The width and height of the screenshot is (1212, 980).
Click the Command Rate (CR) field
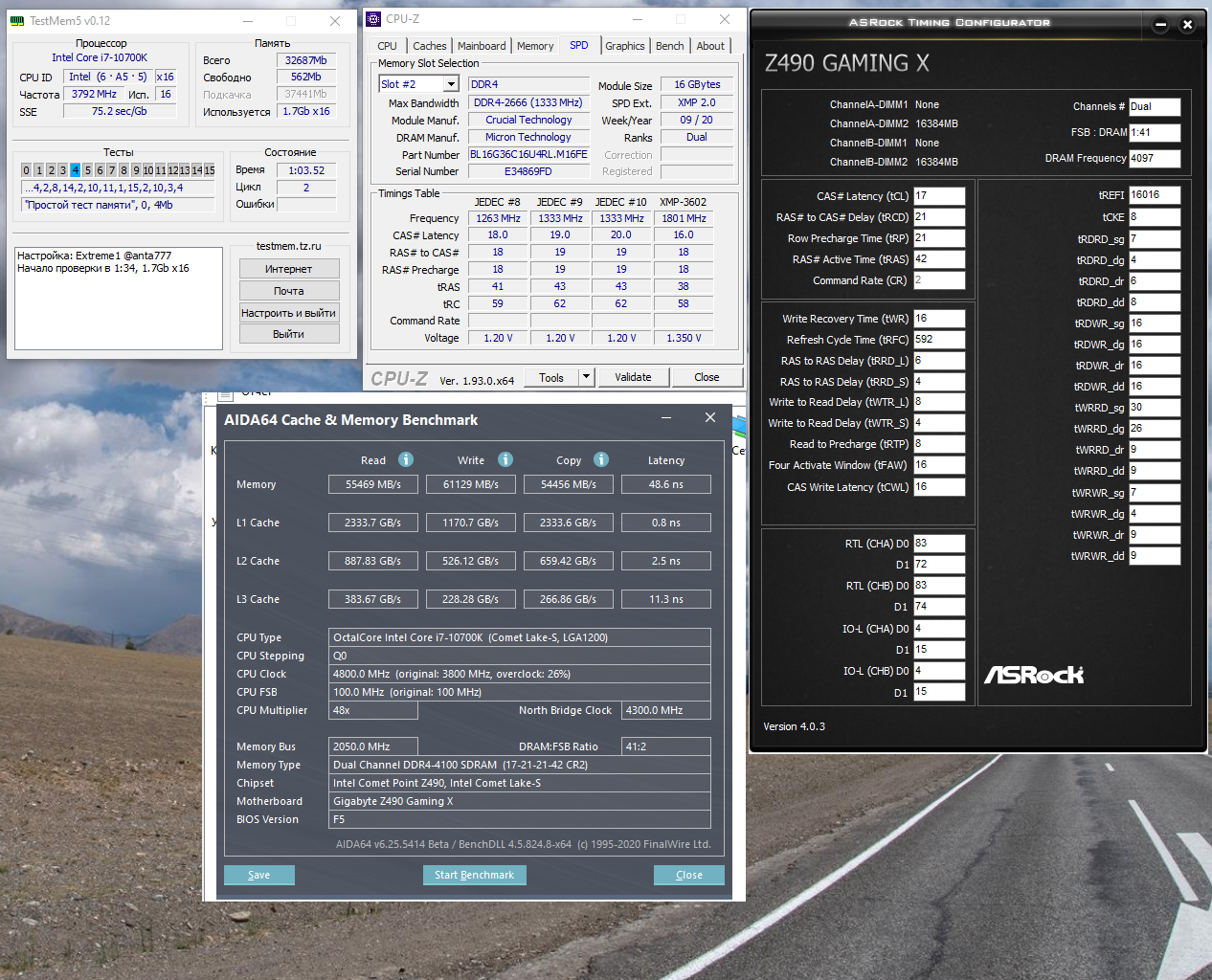tap(939, 280)
